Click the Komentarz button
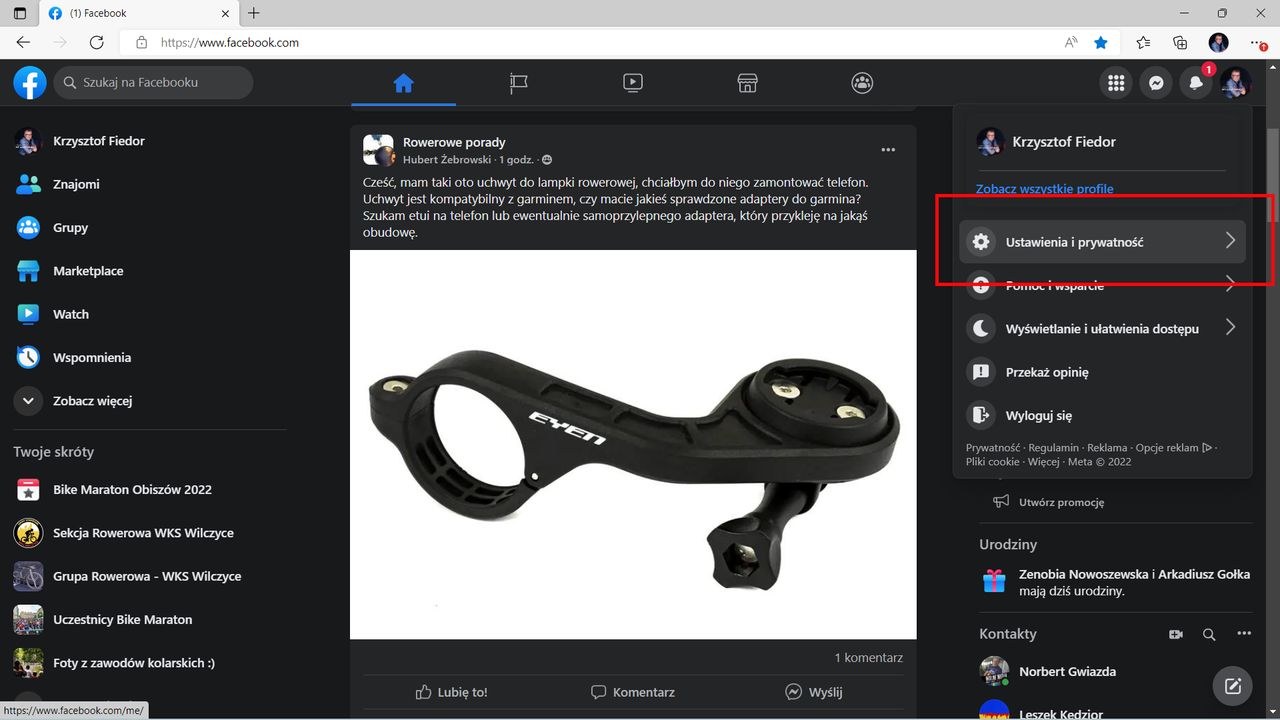The image size is (1280, 720). tap(633, 692)
